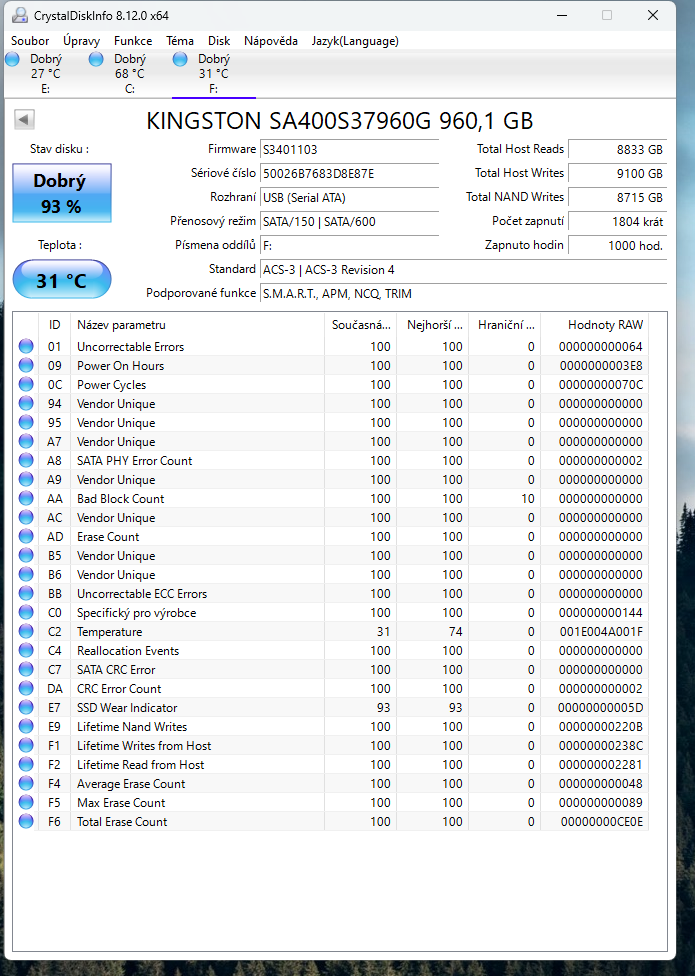Click the Hodnoty RAW column header
This screenshot has width=695, height=976.
[605, 325]
